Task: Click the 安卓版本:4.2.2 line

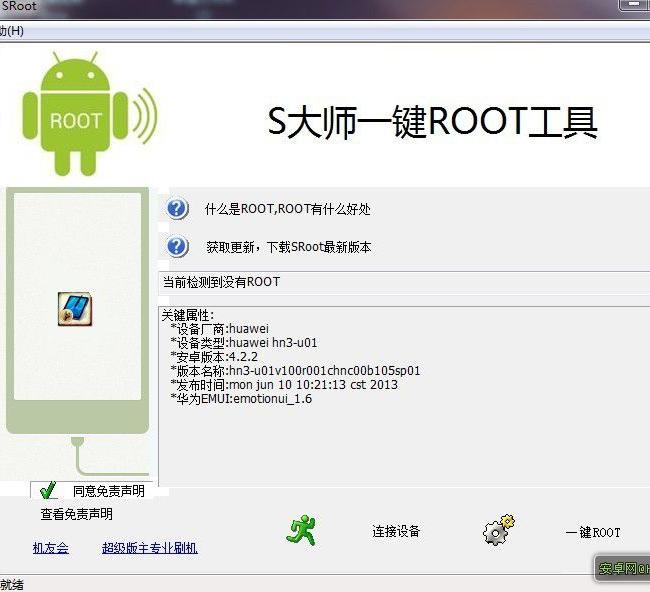Action: click(214, 357)
